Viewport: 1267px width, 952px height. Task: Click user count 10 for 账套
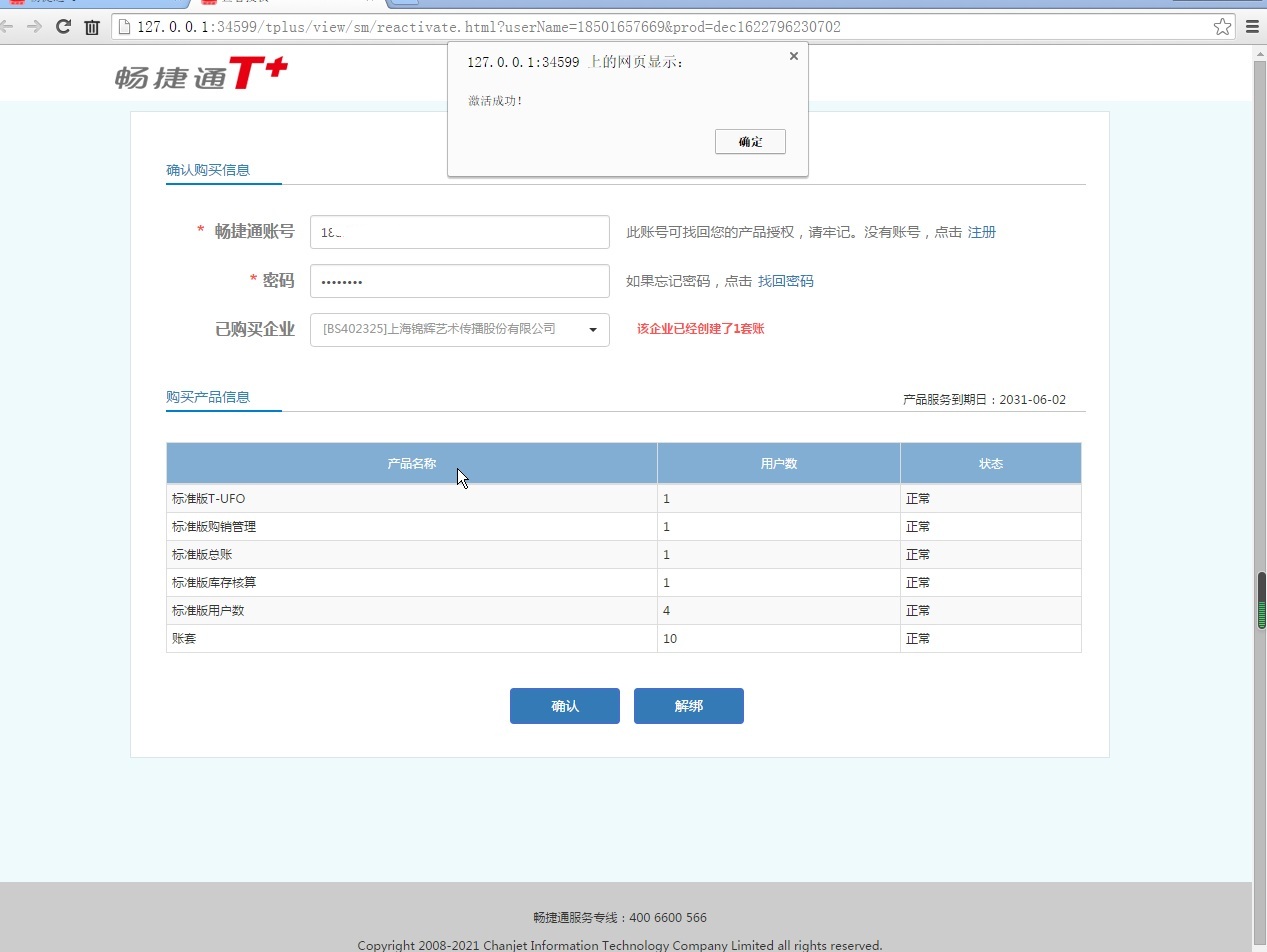[x=670, y=638]
